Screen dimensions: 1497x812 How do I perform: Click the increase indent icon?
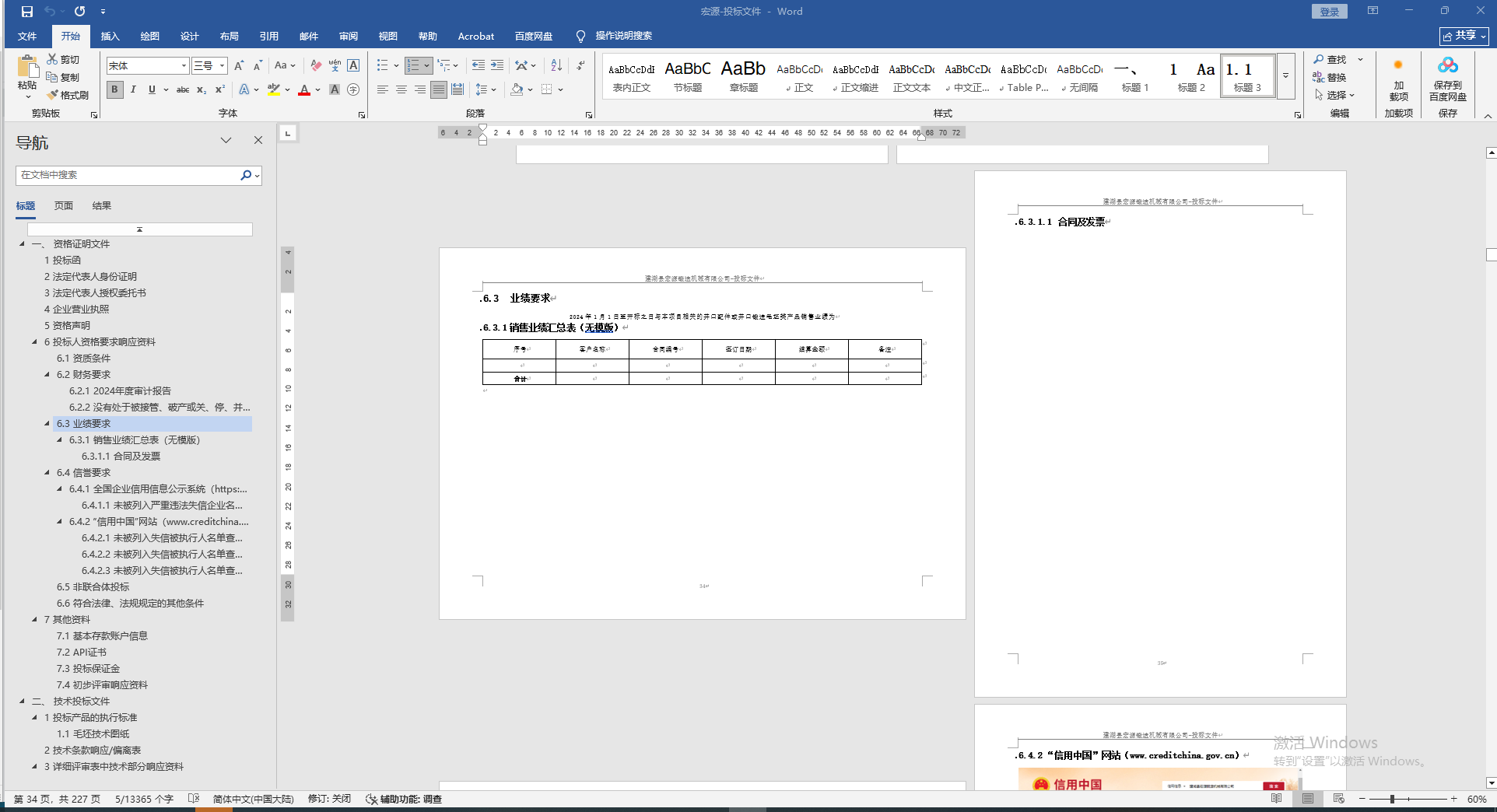497,65
